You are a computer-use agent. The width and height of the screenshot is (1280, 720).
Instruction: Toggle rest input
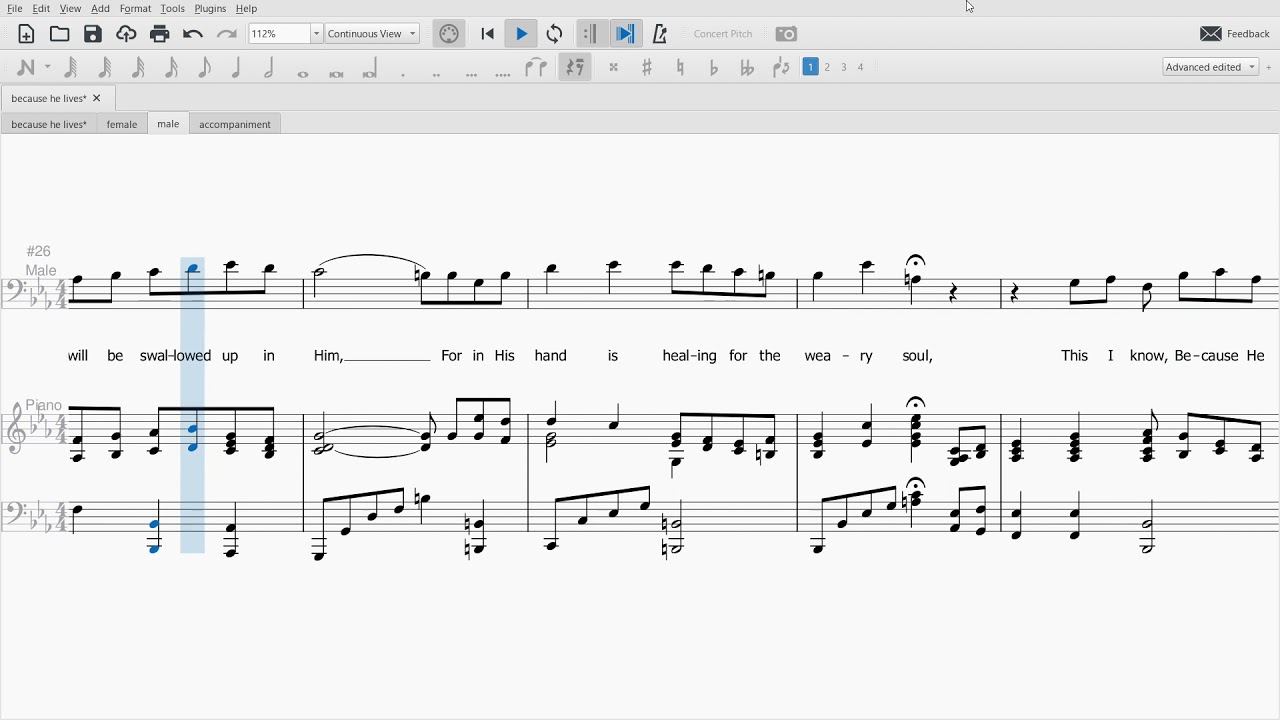(575, 67)
